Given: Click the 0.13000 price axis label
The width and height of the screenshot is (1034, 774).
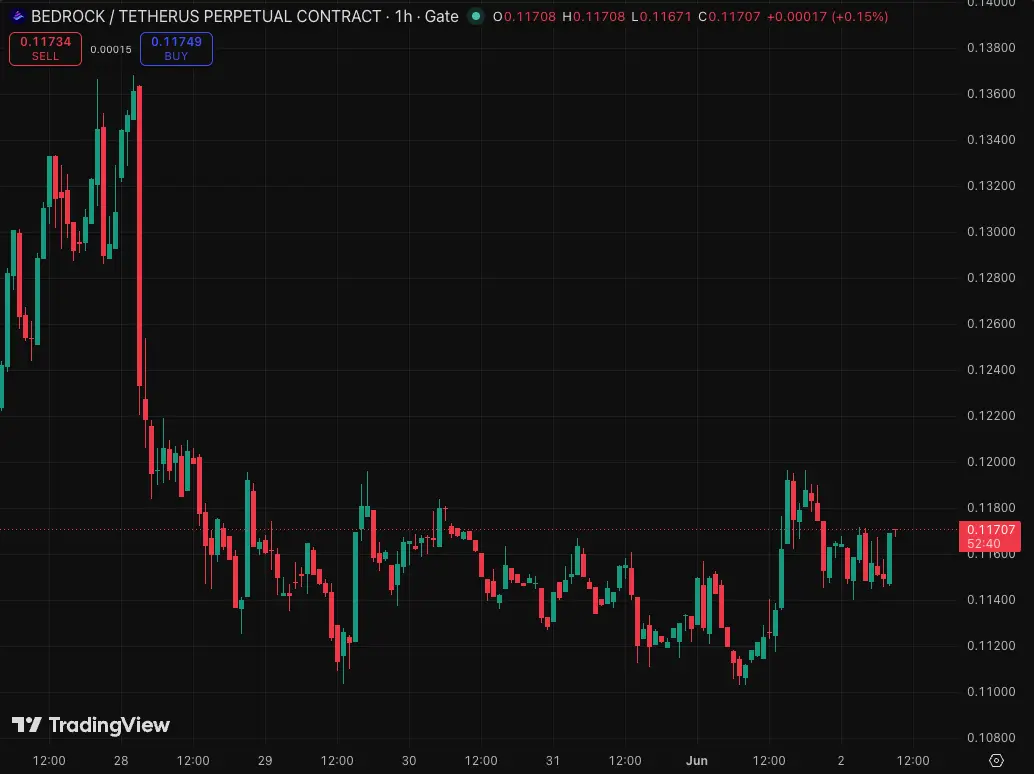Looking at the screenshot, I should 990,231.
